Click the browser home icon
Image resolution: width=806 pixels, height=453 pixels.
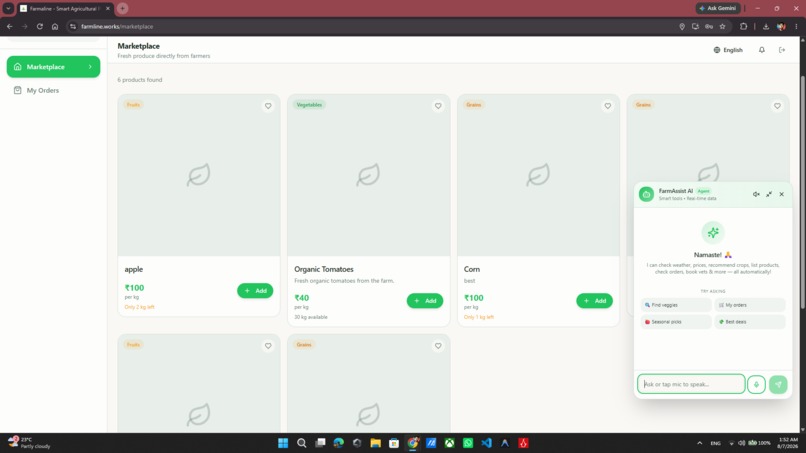[55, 26]
